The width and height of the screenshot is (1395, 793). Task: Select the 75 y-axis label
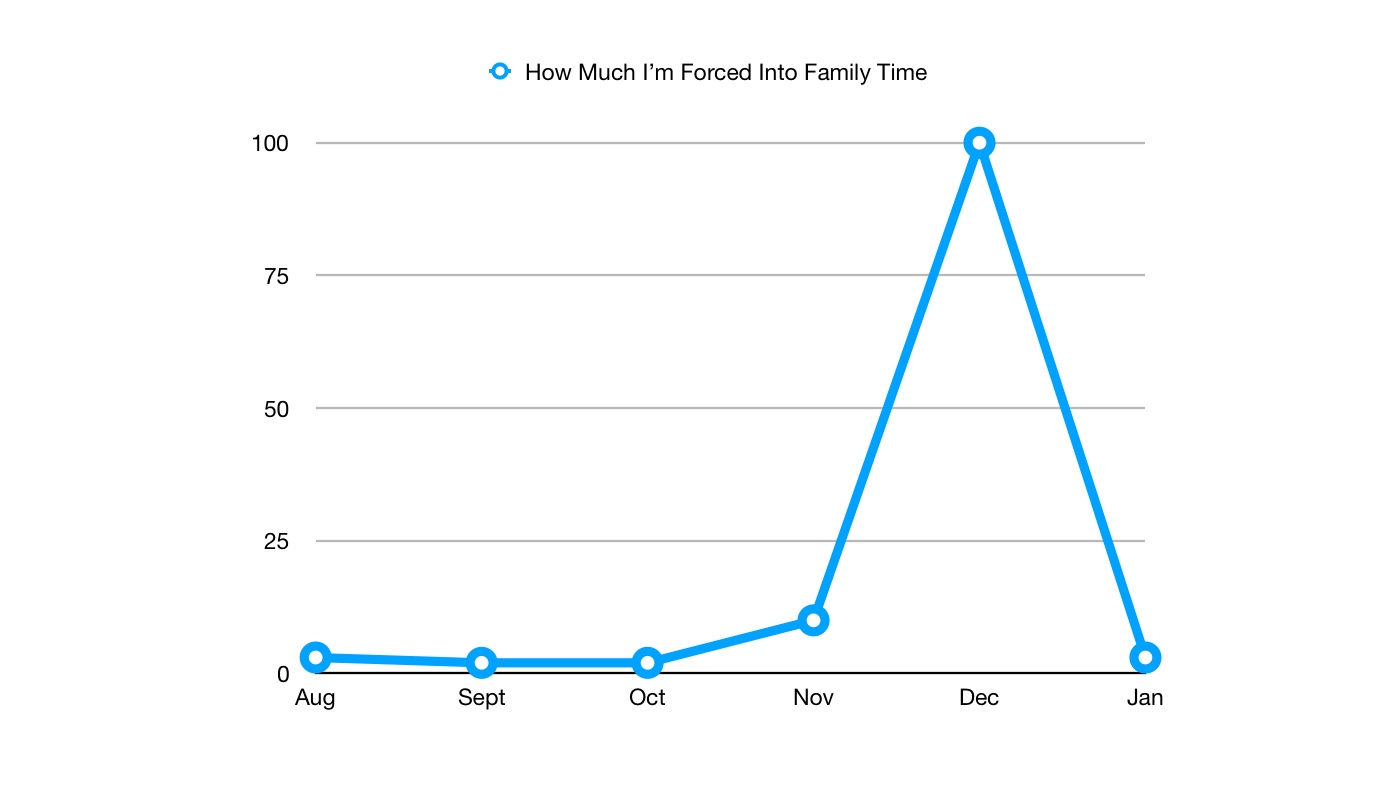coord(276,276)
